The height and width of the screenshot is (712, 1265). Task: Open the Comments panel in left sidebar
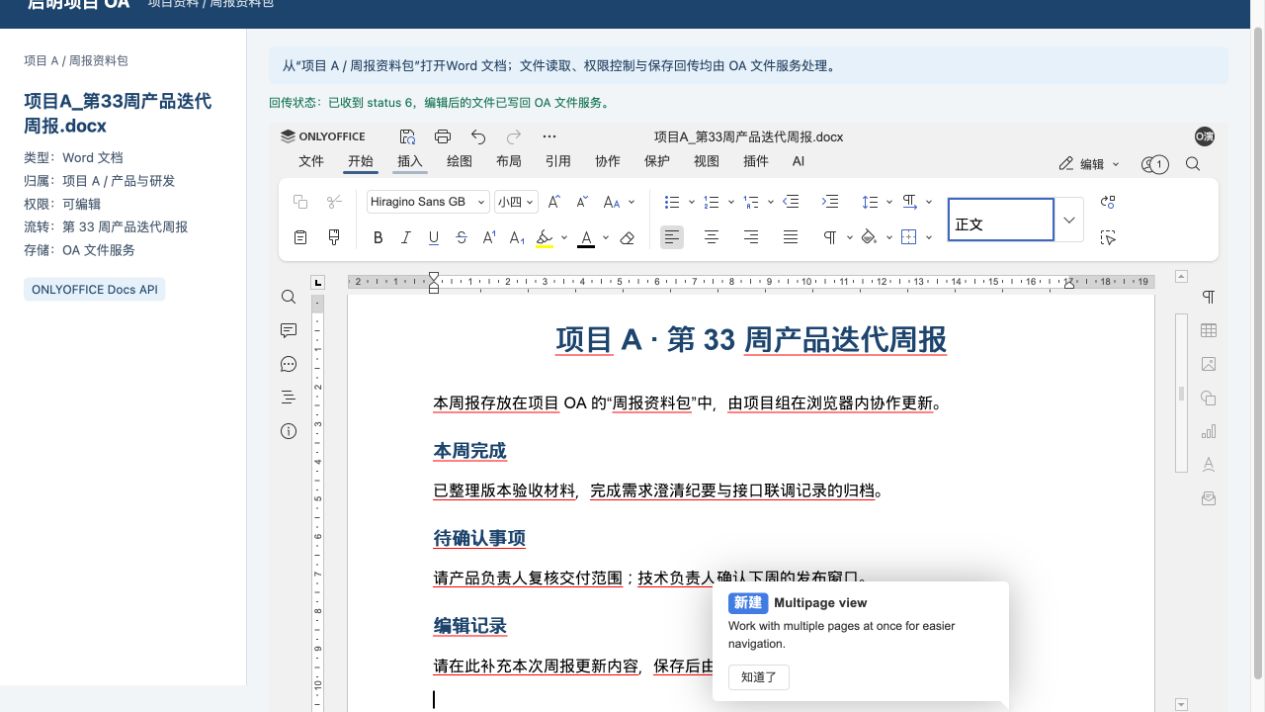coord(288,330)
